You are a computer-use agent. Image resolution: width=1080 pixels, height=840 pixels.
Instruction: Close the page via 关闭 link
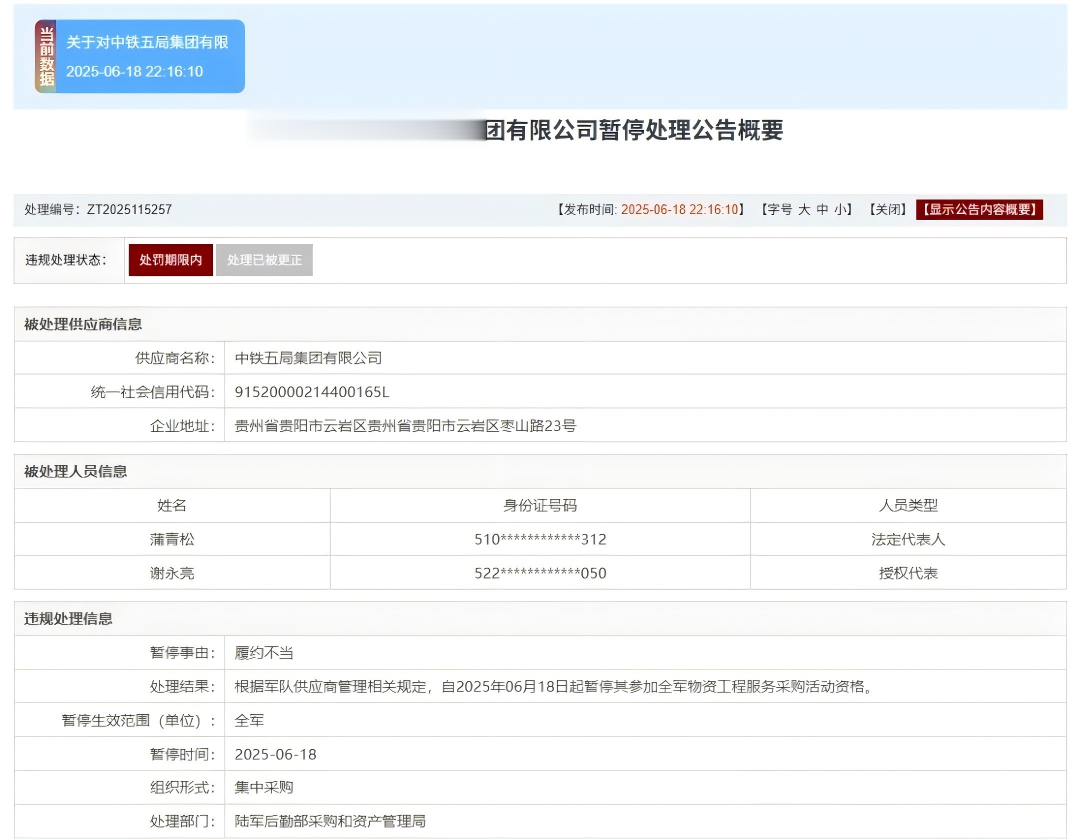coord(888,209)
